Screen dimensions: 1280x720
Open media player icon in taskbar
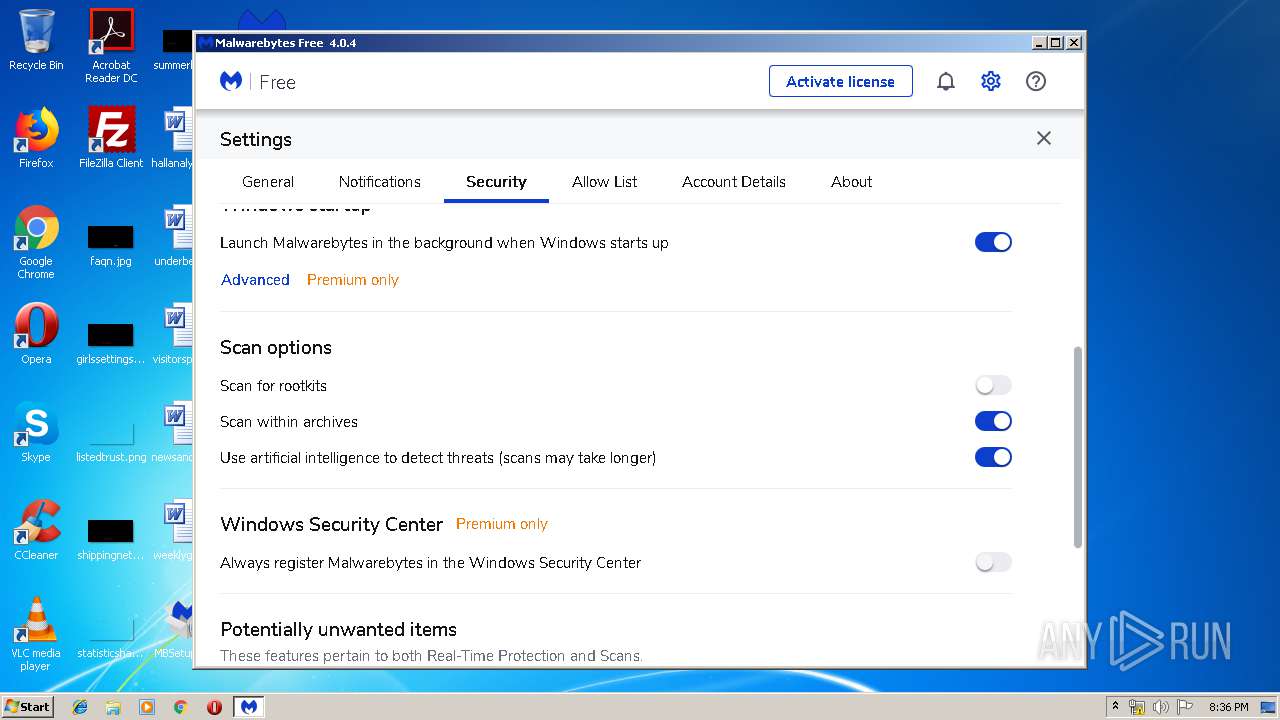pyautogui.click(x=147, y=707)
